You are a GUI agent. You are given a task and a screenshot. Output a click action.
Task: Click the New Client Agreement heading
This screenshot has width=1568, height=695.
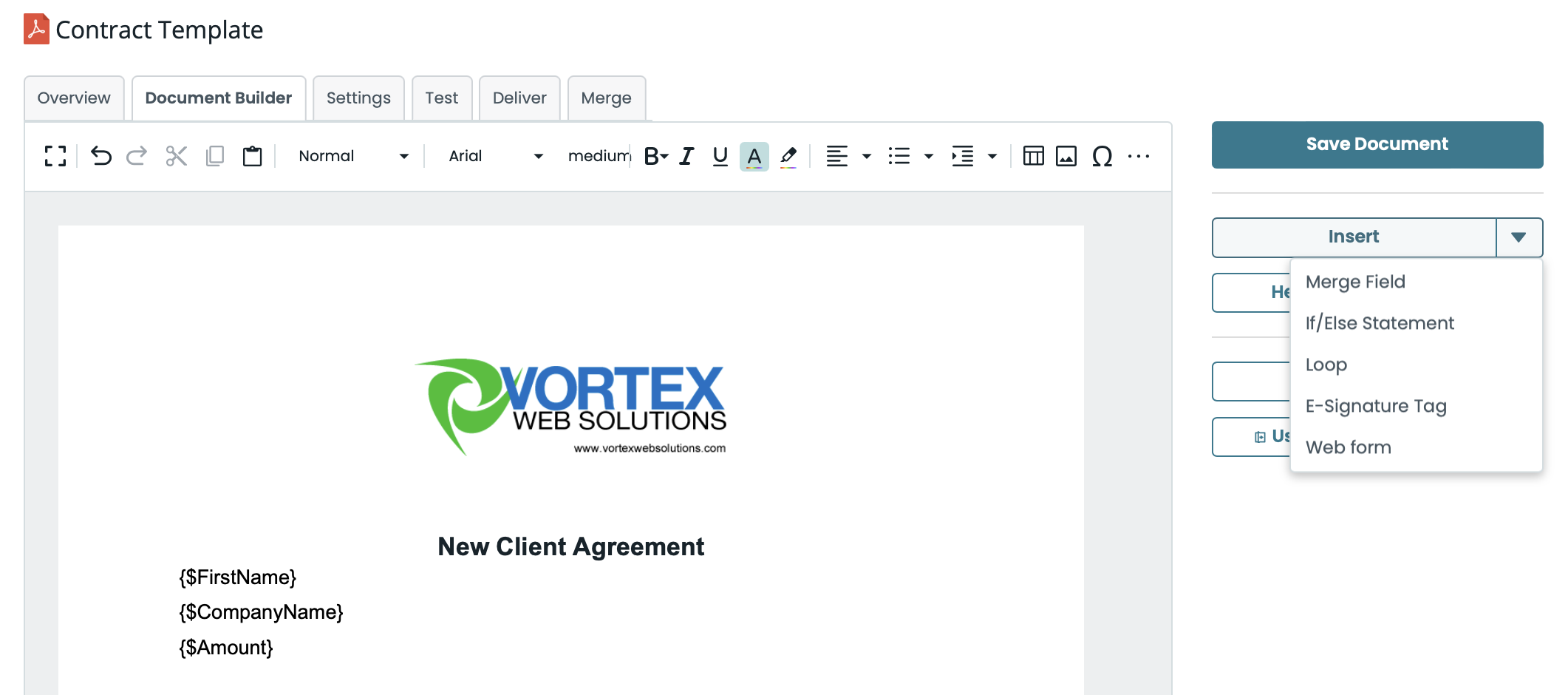pyautogui.click(x=570, y=546)
